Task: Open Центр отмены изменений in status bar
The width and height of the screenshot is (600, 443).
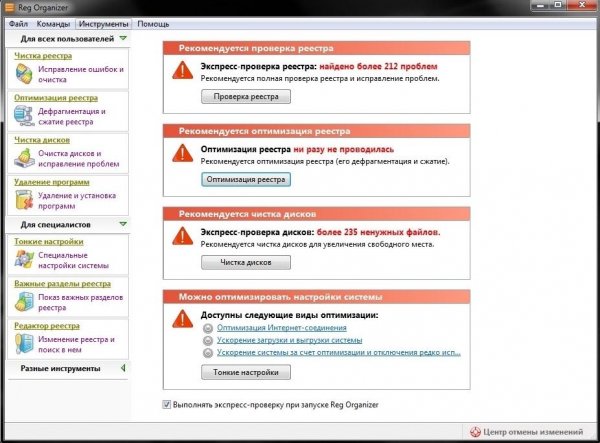Action: coord(527,432)
